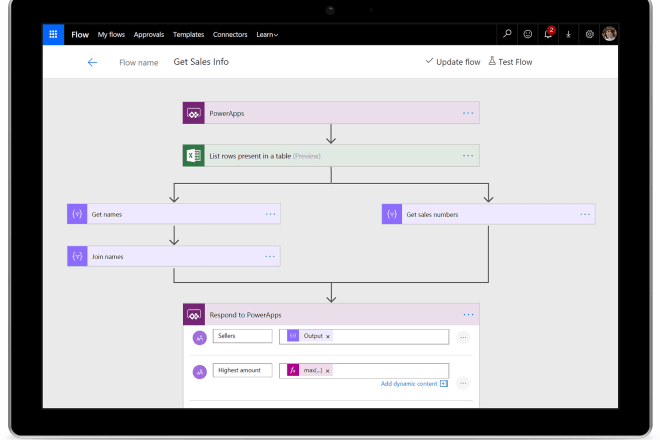Open the Sellers row options menu
The width and height of the screenshot is (660, 440).
point(463,337)
